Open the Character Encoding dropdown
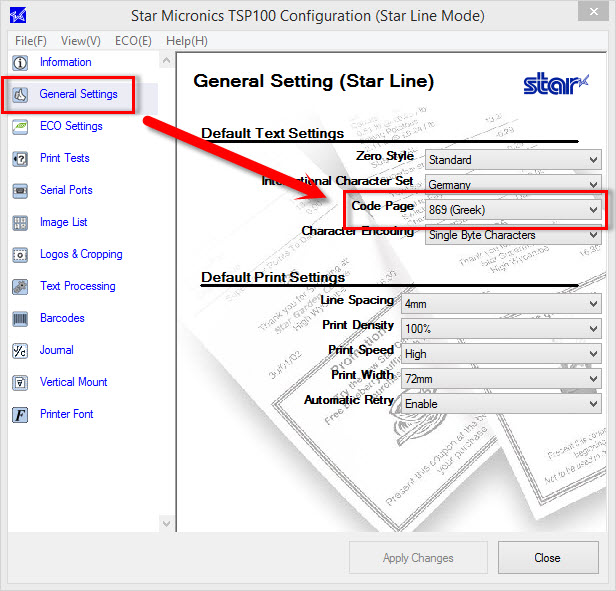 pyautogui.click(x=513, y=235)
